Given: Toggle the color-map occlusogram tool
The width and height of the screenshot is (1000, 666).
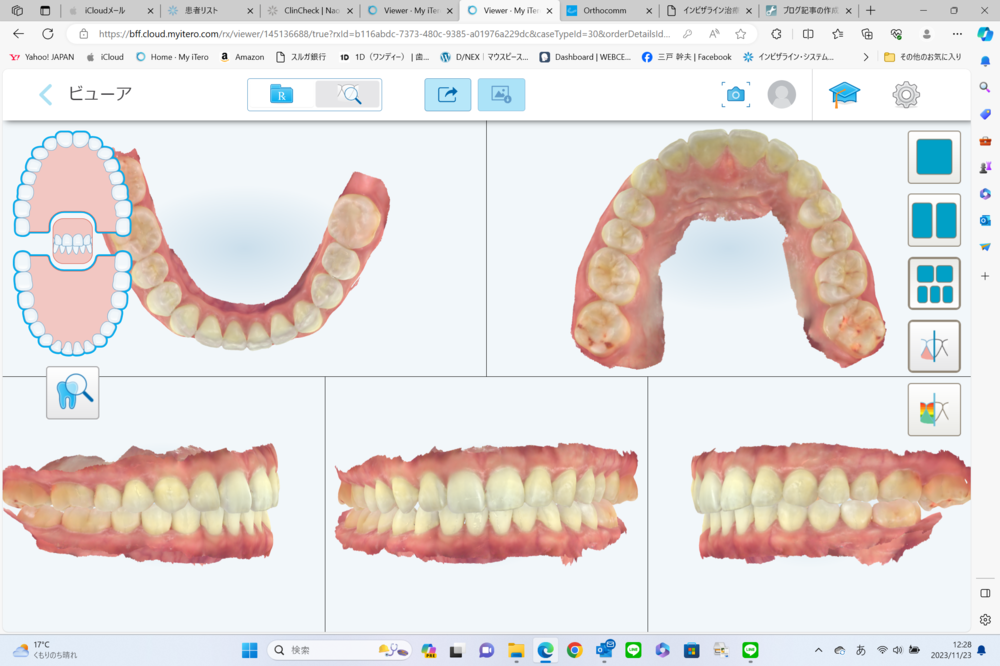Looking at the screenshot, I should (x=934, y=410).
